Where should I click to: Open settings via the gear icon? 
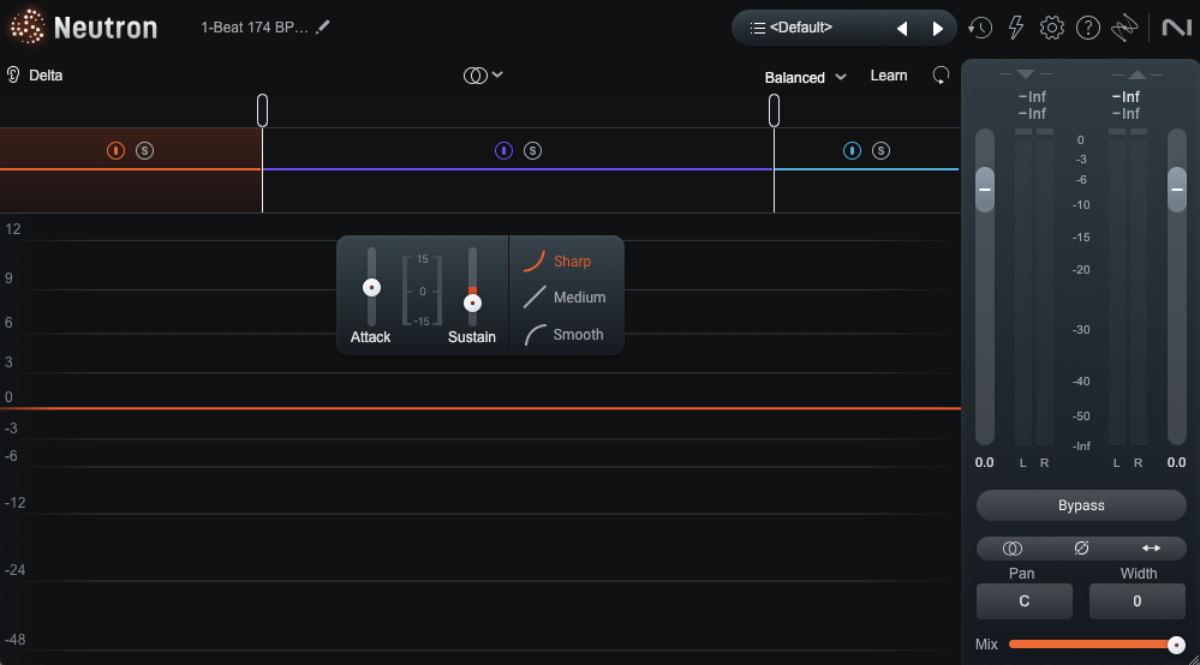click(x=1052, y=28)
